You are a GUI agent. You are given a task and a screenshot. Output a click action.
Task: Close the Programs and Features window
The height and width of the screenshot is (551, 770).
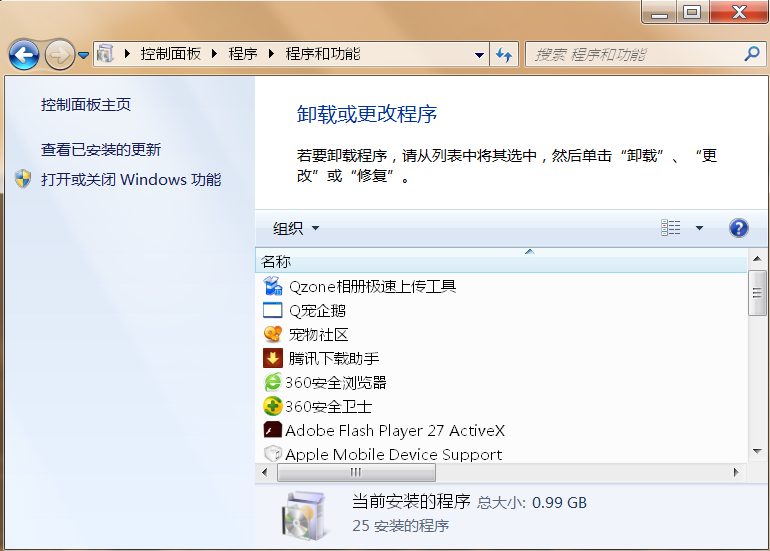[739, 12]
